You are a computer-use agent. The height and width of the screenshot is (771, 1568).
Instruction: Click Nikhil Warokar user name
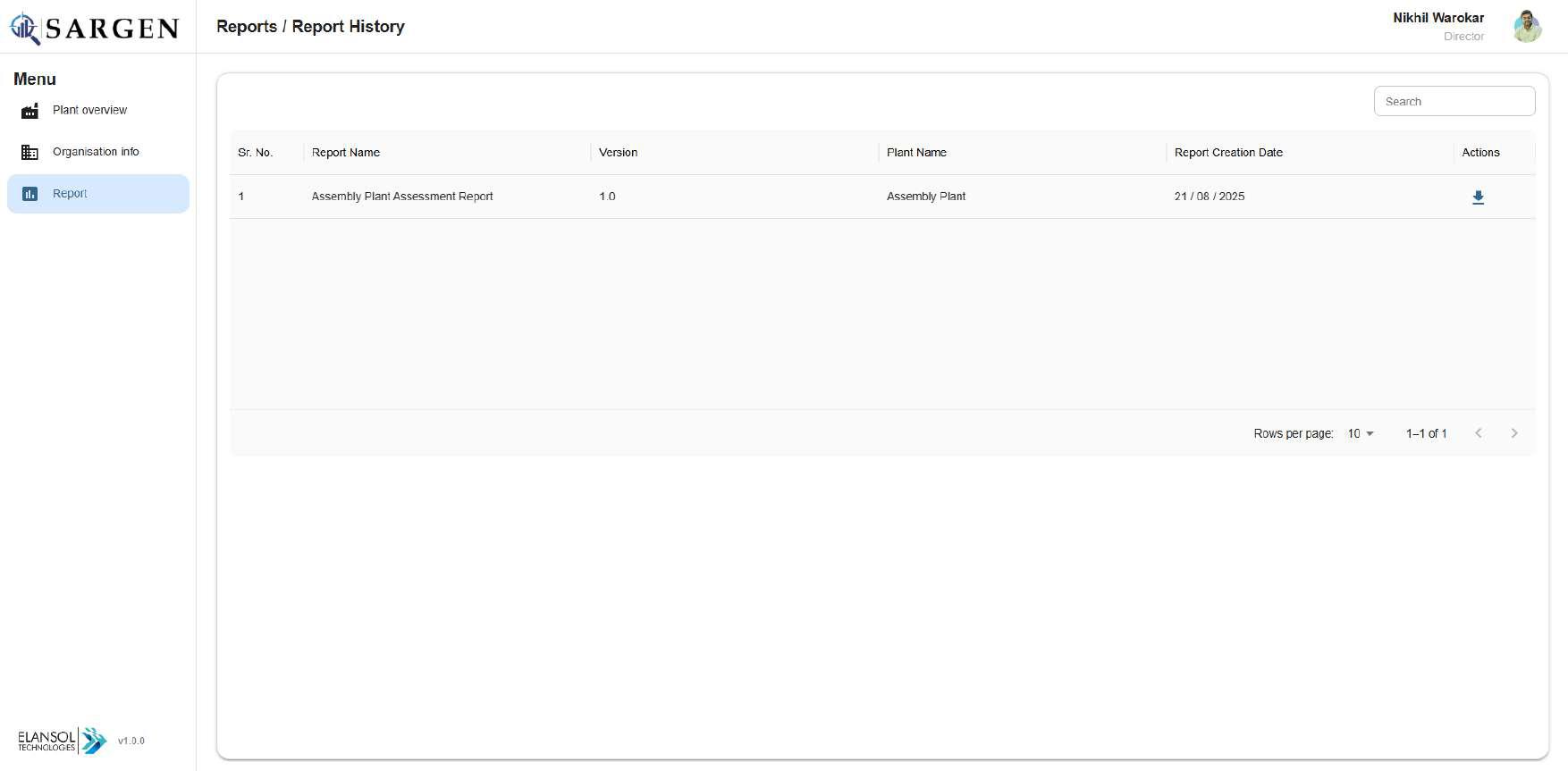[1437, 18]
